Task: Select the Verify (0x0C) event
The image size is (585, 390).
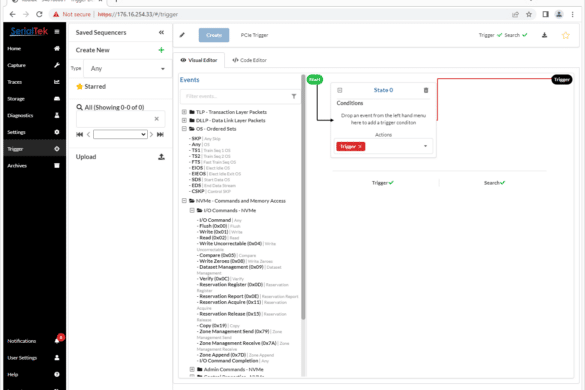Action: [x=220, y=279]
